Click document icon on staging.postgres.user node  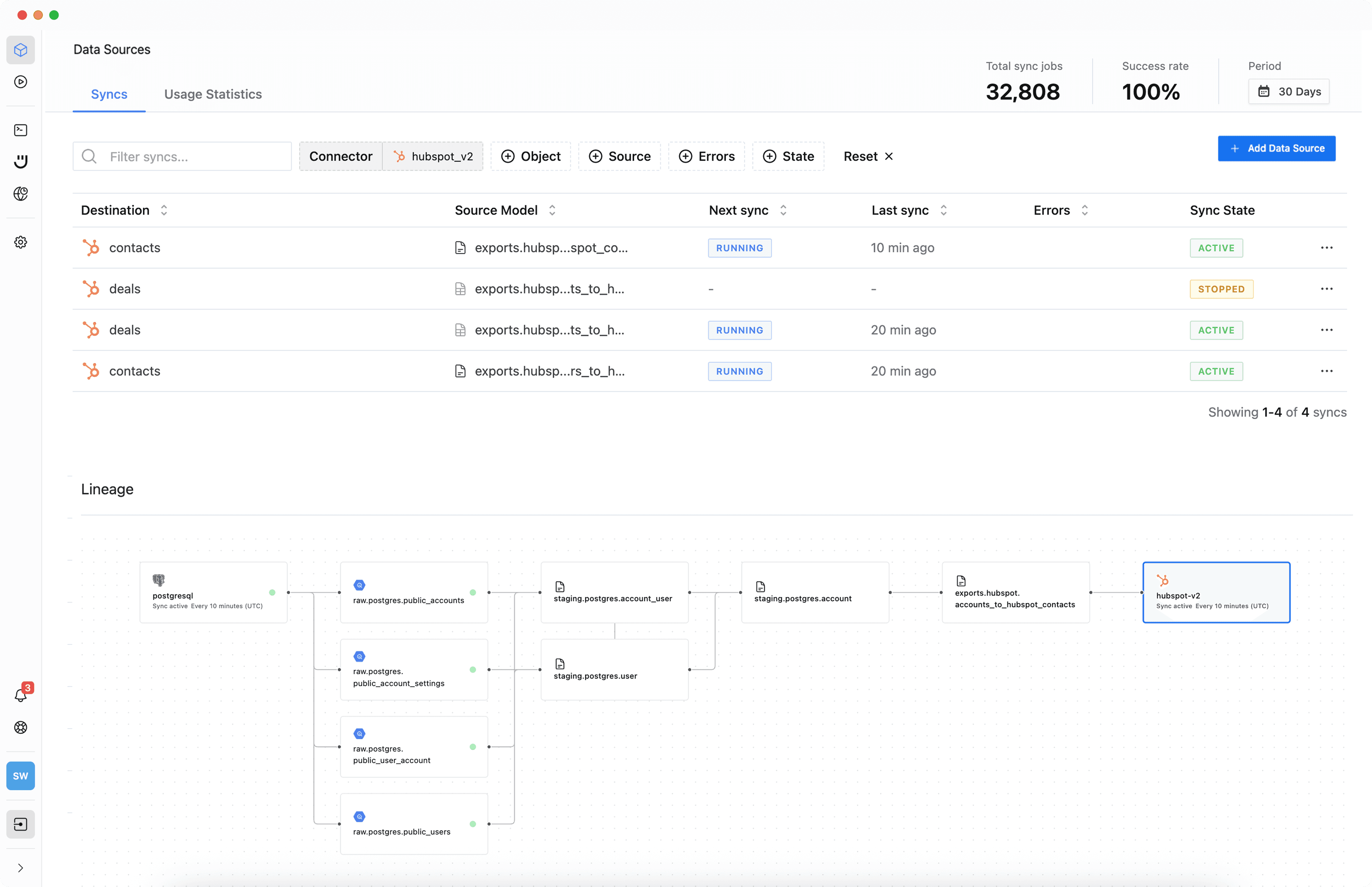(560, 664)
